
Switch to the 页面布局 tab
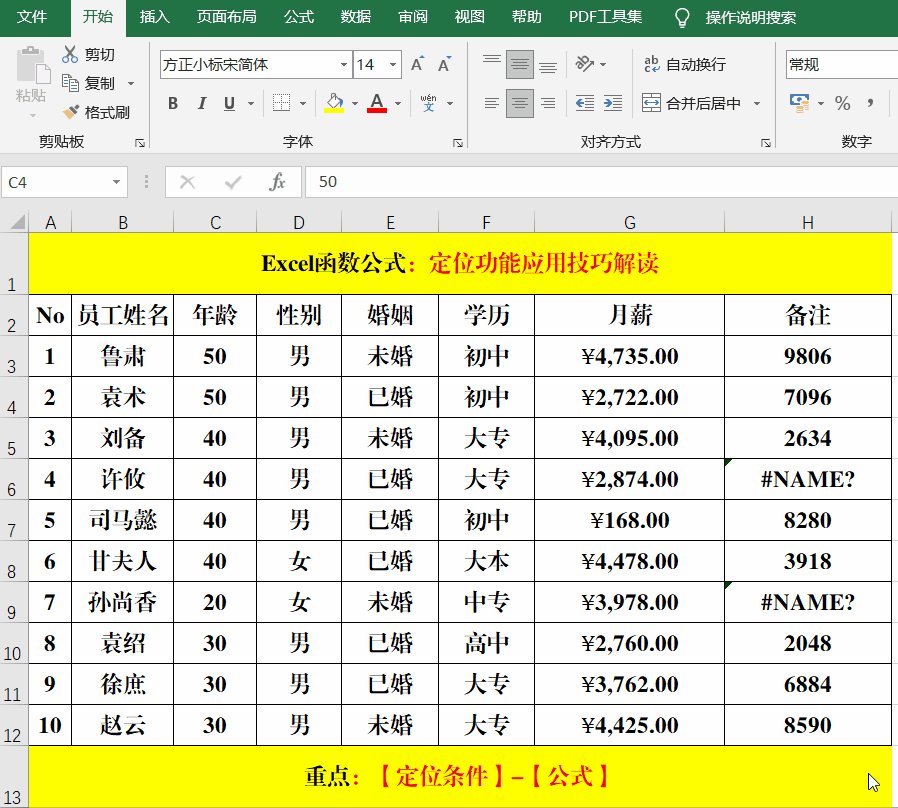tap(226, 17)
